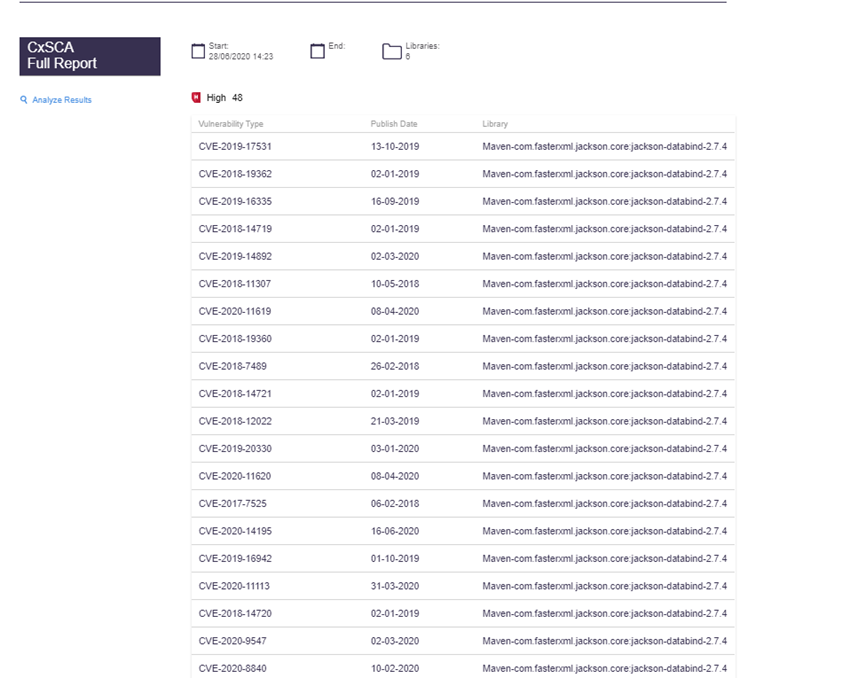
Task: Sort by the Library column header
Action: pyautogui.click(x=495, y=124)
